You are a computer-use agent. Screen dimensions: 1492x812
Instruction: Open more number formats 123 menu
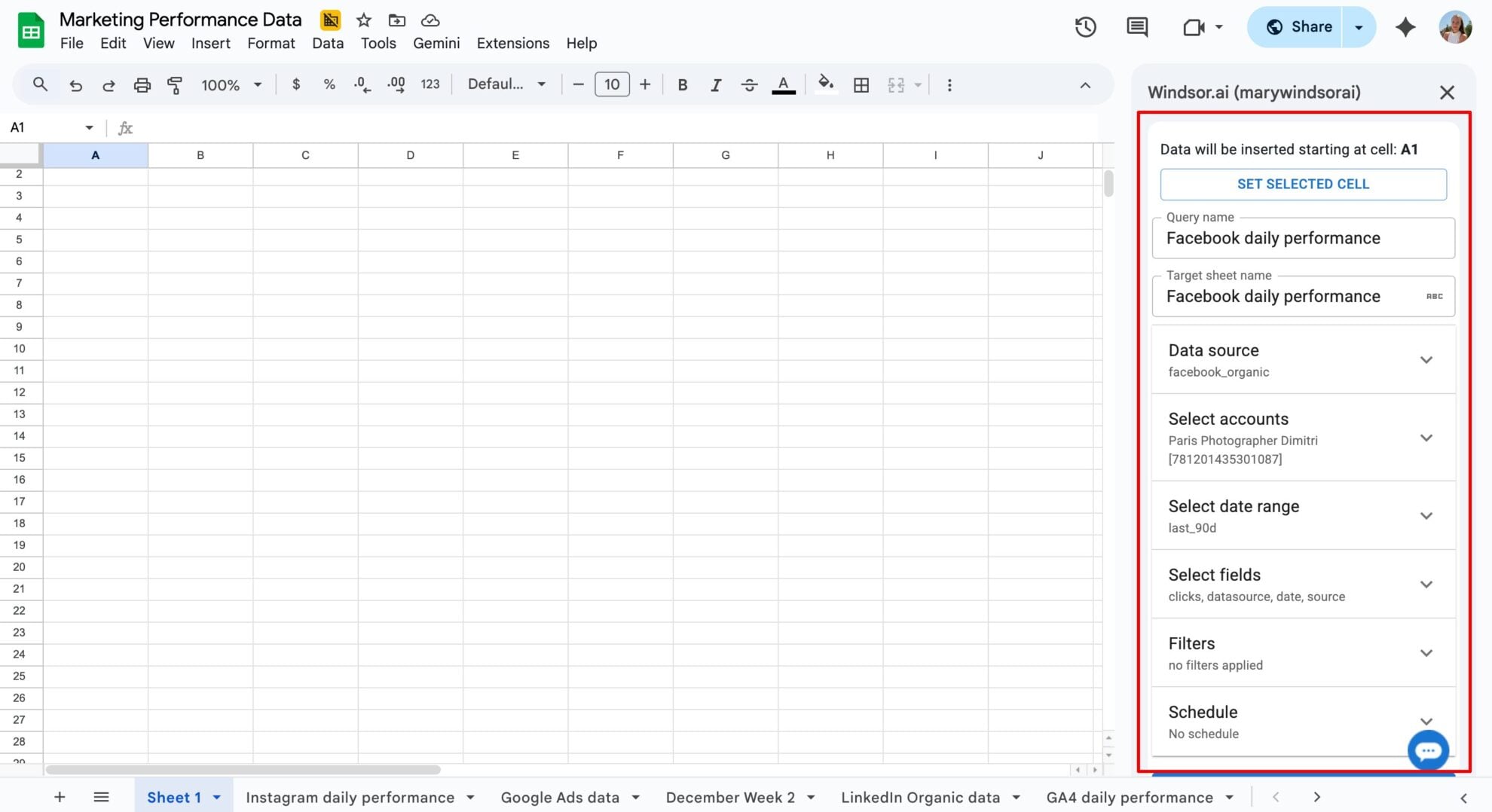[430, 84]
